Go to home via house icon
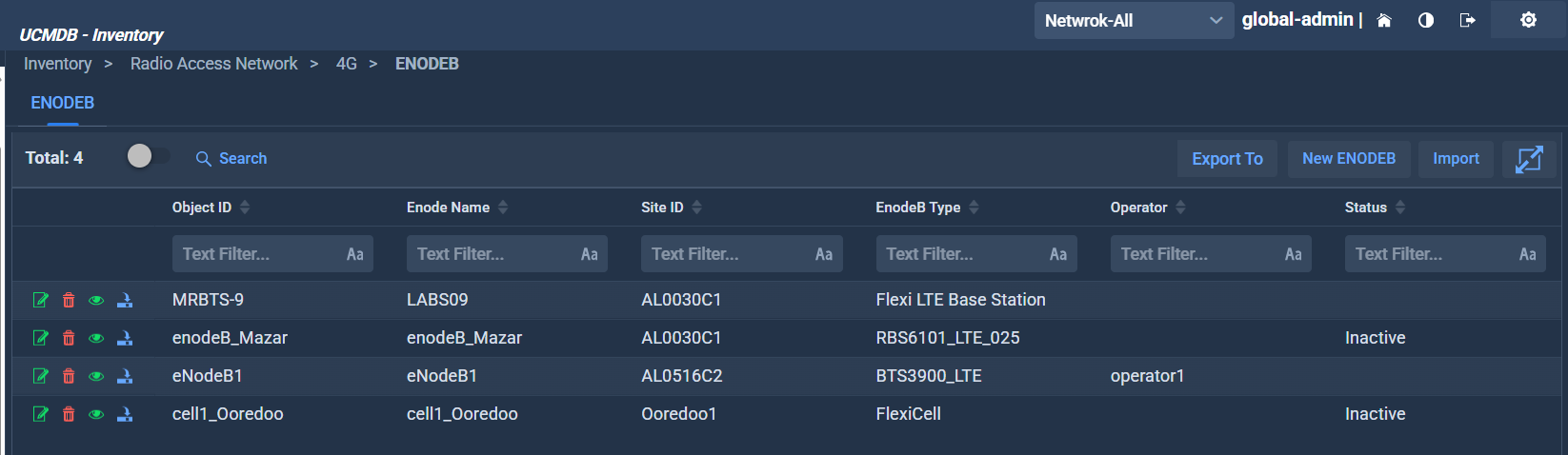The height and width of the screenshot is (455, 1568). 1384,20
